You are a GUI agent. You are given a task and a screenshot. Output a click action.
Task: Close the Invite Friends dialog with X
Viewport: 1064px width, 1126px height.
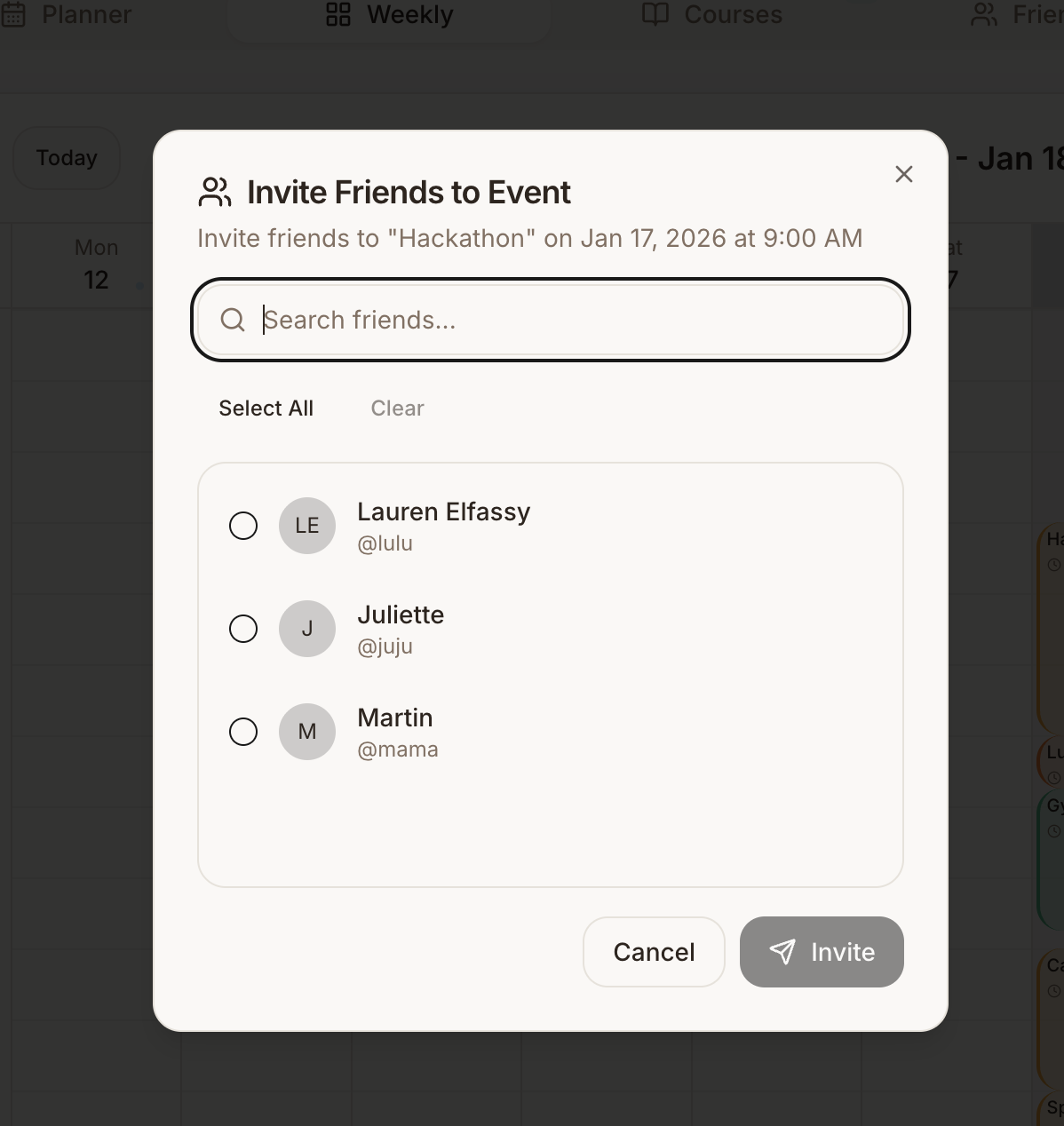click(904, 174)
